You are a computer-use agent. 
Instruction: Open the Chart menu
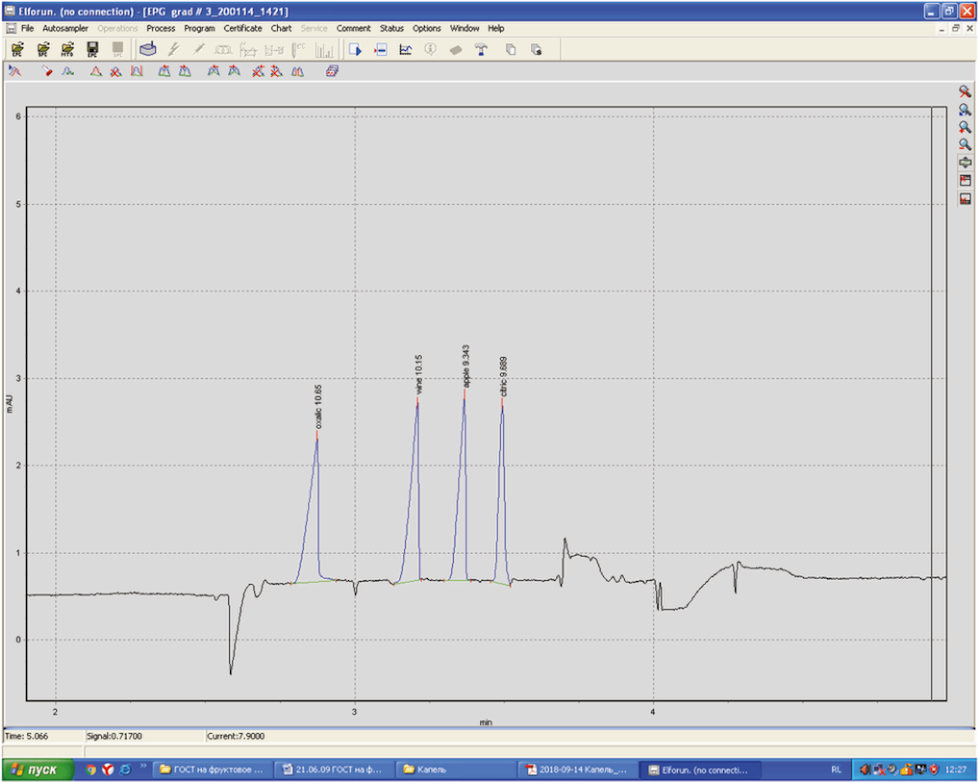pyautogui.click(x=281, y=28)
